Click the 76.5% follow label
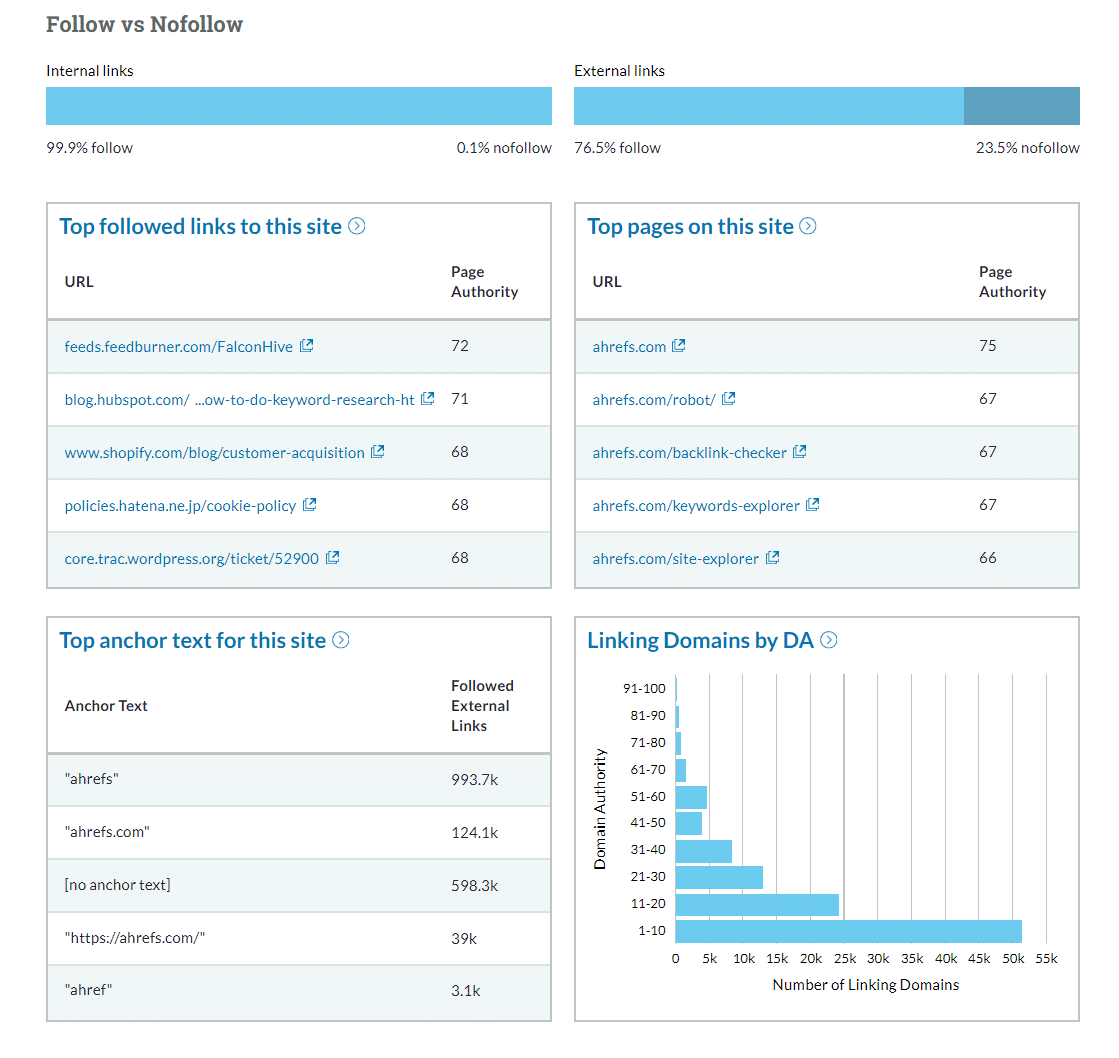This screenshot has width=1119, height=1058. click(x=617, y=148)
